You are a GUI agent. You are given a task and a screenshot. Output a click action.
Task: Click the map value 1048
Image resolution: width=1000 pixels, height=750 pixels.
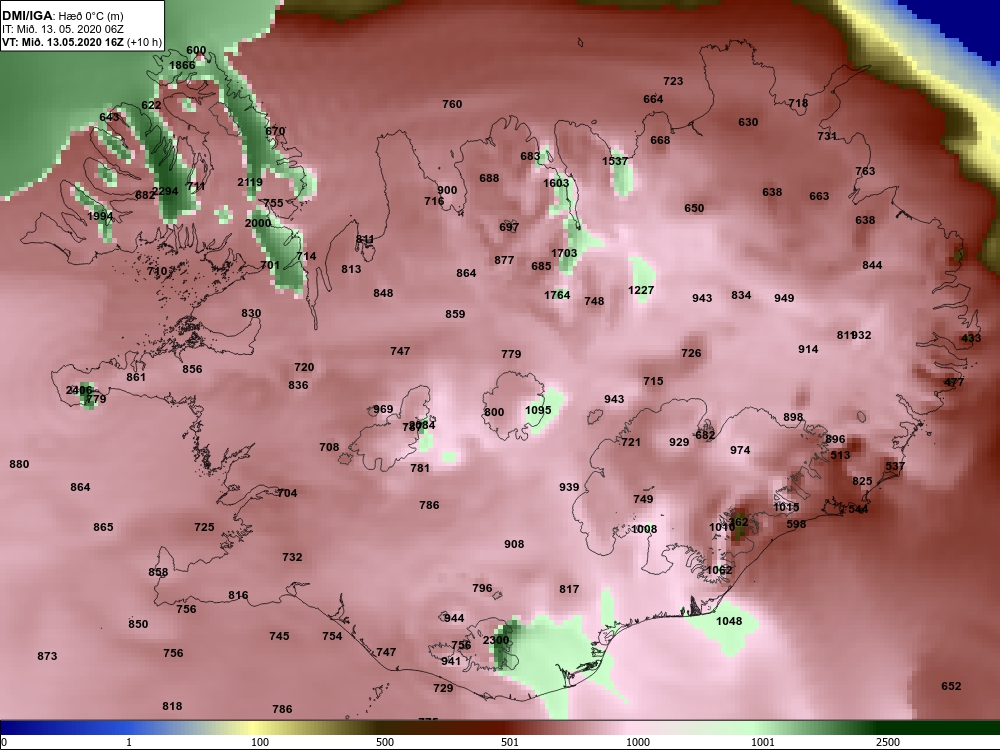729,621
